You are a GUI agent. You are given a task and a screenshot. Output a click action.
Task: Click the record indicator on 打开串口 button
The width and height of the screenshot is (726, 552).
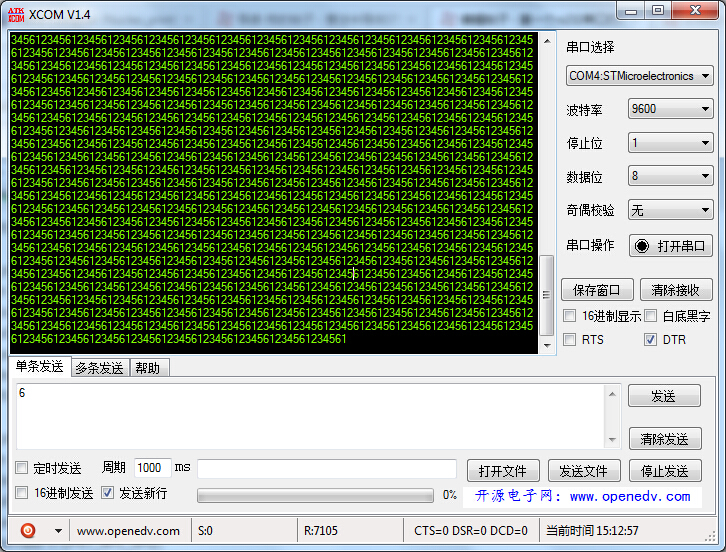(642, 245)
